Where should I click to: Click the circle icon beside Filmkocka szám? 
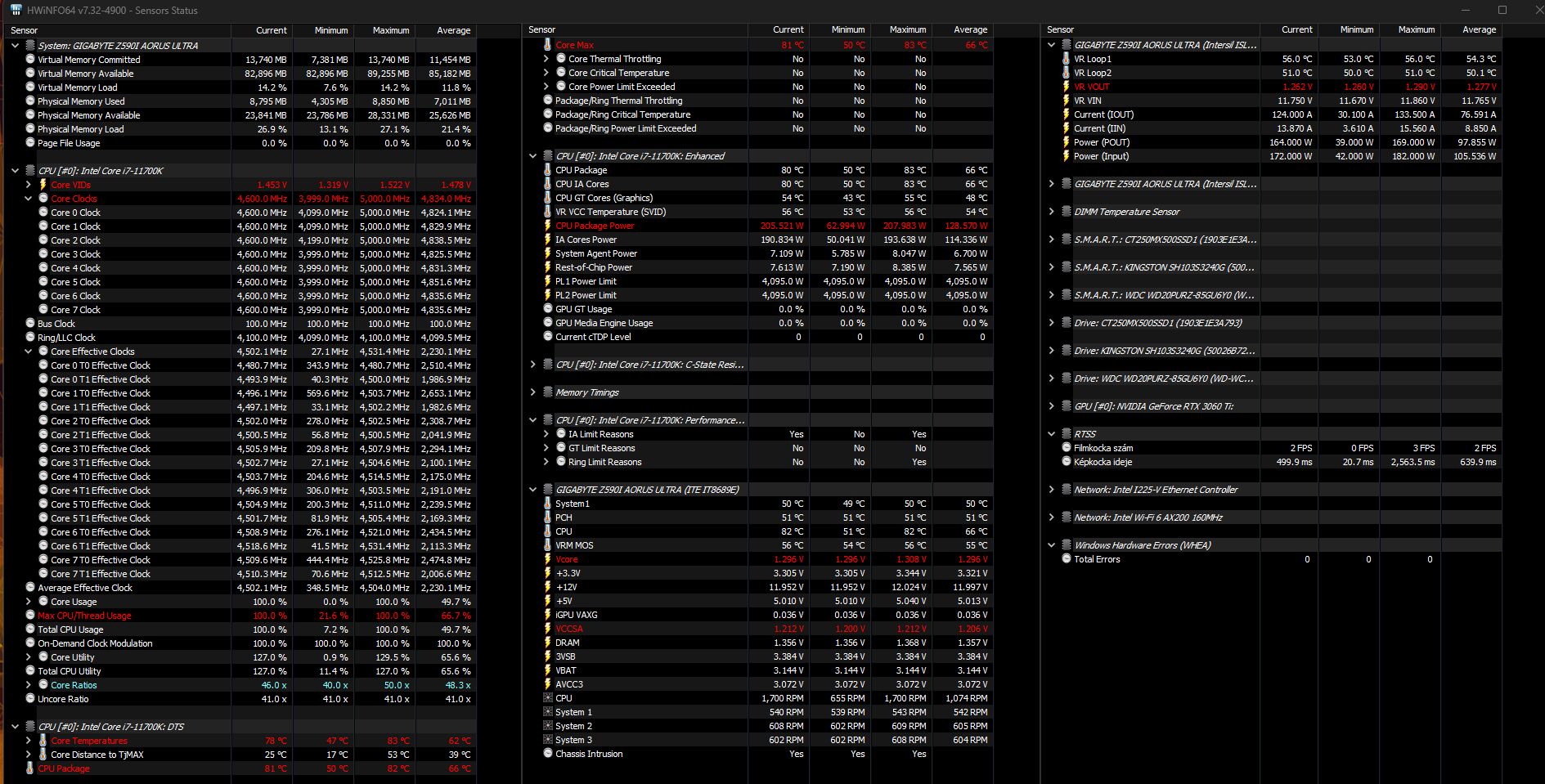coord(1066,448)
